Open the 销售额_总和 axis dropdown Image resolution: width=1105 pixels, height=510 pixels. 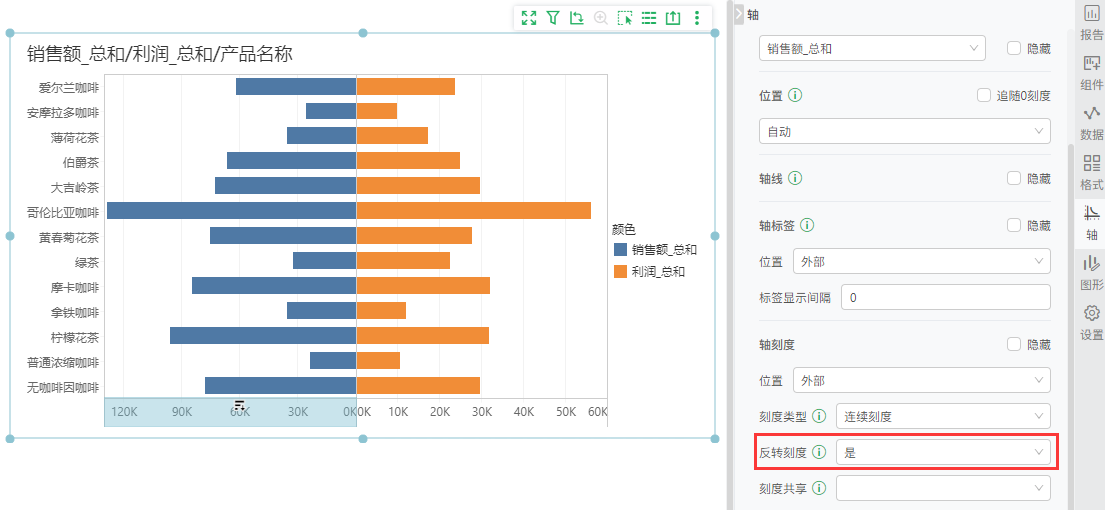click(872, 48)
